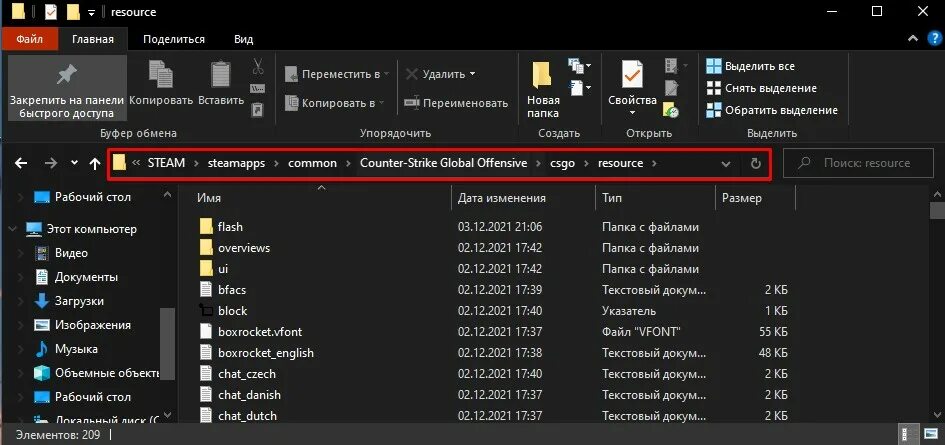The image size is (945, 445).
Task: Click the Open item ribbon icon
Action: pyautogui.click(x=676, y=65)
